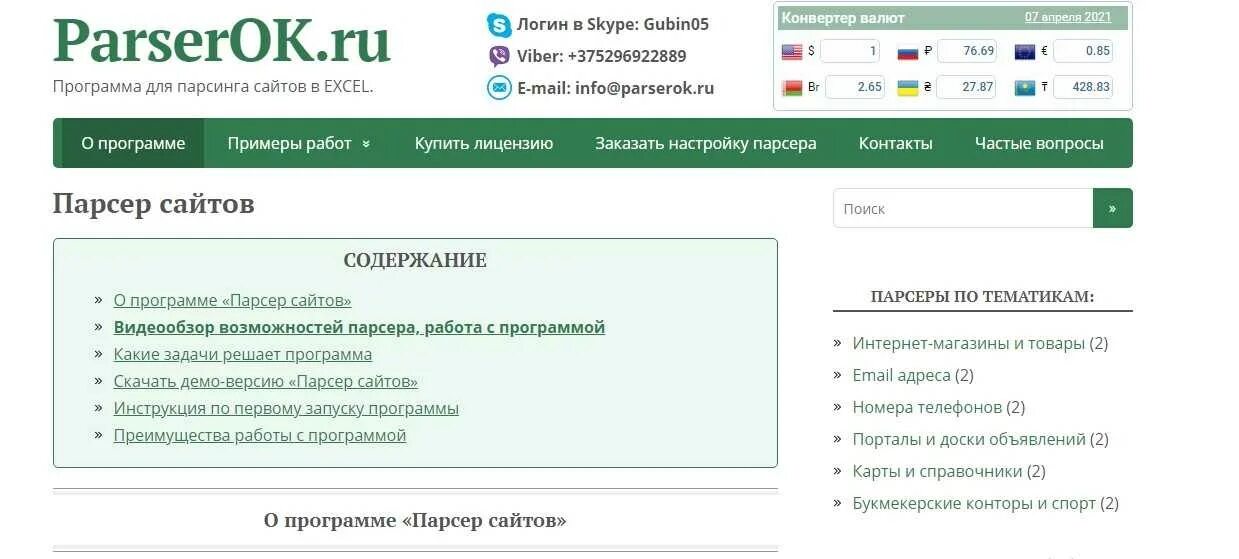Open Преимущества работы с программой link

click(x=260, y=435)
